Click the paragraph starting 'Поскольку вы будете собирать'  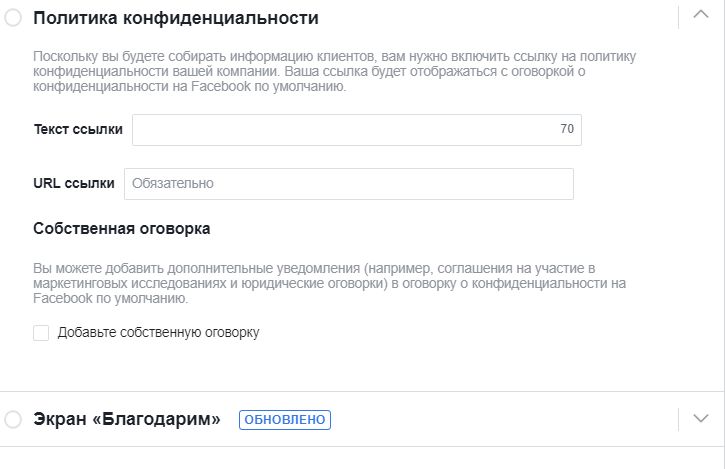pyautogui.click(x=334, y=71)
